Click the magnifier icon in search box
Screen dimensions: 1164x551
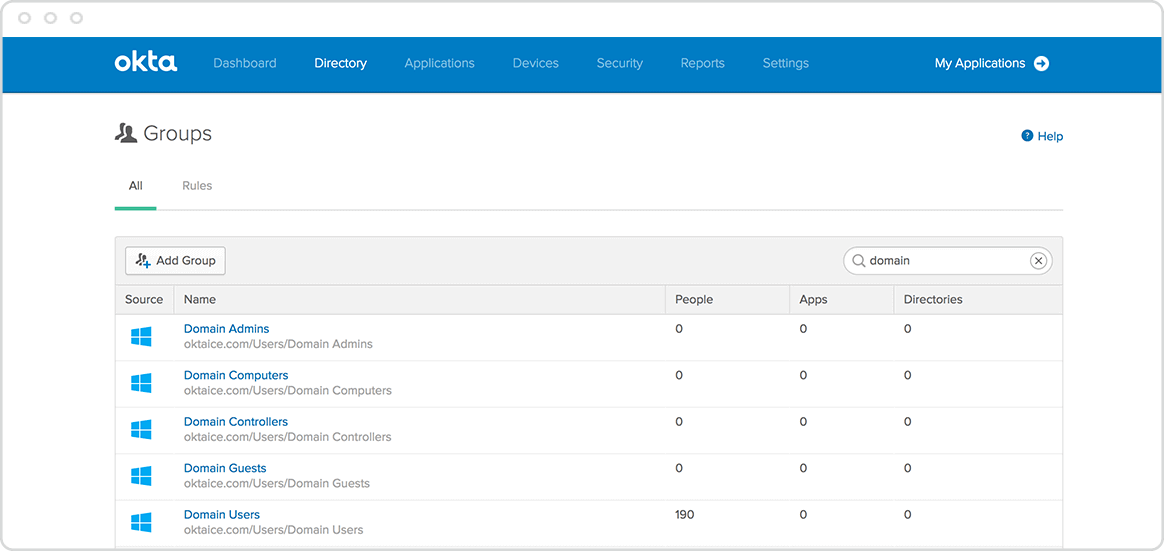coord(858,261)
